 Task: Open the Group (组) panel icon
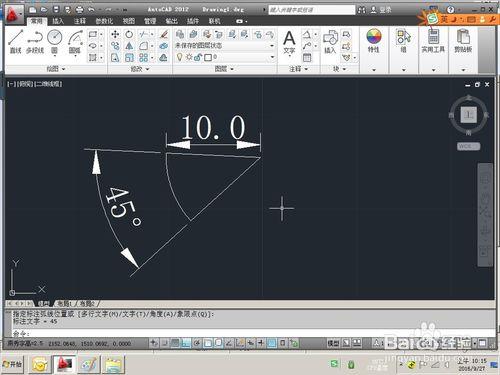403,41
